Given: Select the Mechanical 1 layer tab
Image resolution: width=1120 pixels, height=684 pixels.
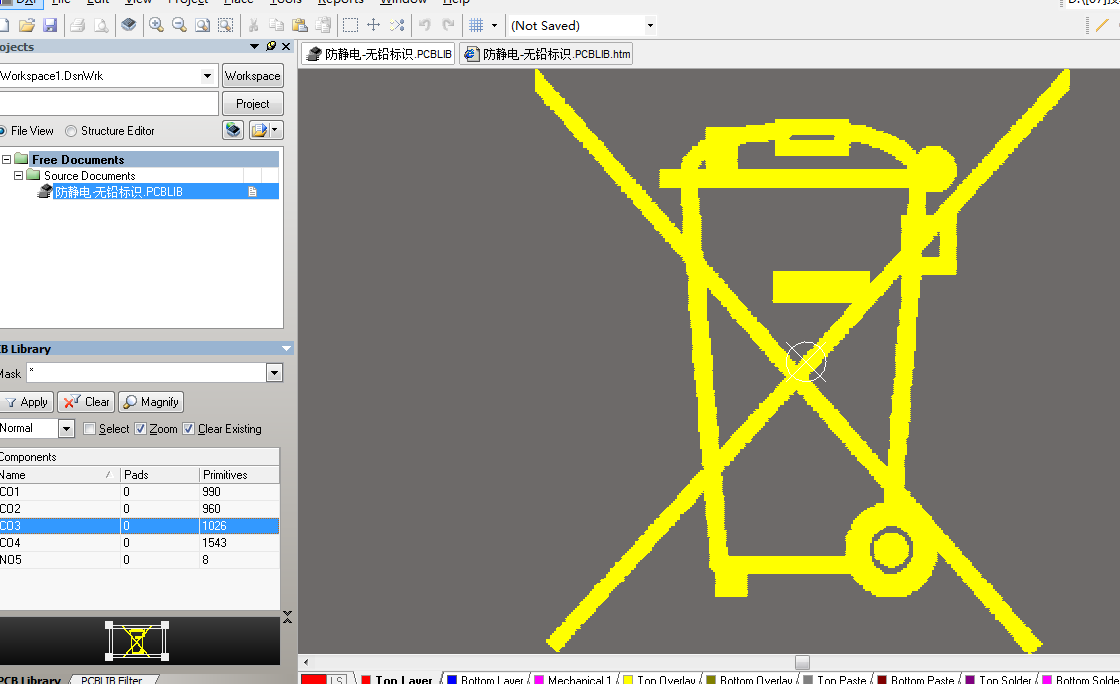Looking at the screenshot, I should (x=572, y=679).
